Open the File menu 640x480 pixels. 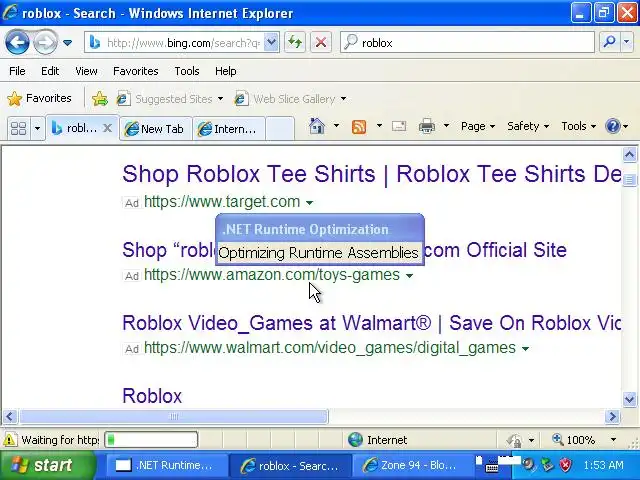(x=17, y=71)
